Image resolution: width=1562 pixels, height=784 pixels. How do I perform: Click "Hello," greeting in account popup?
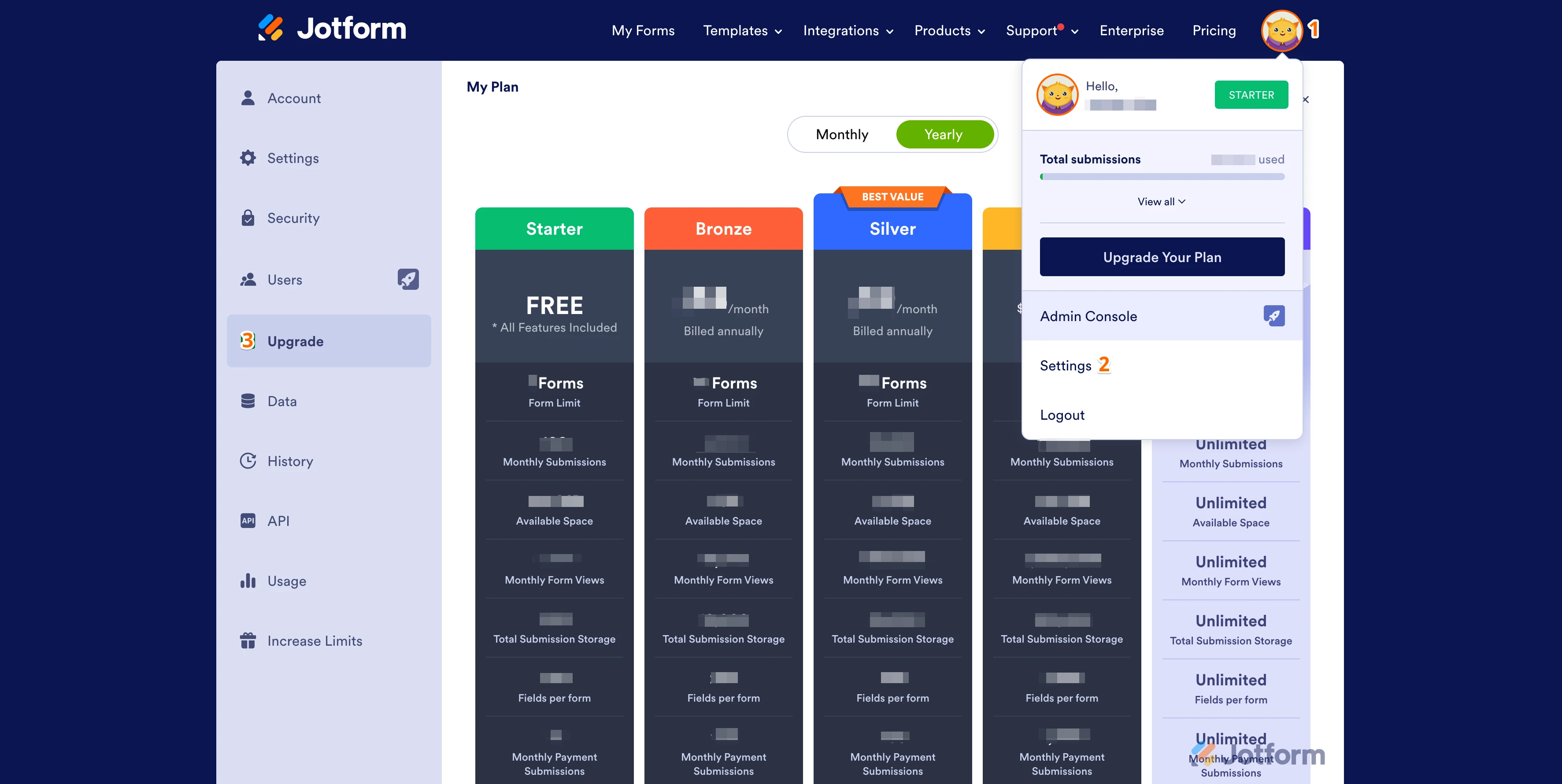(x=1101, y=86)
